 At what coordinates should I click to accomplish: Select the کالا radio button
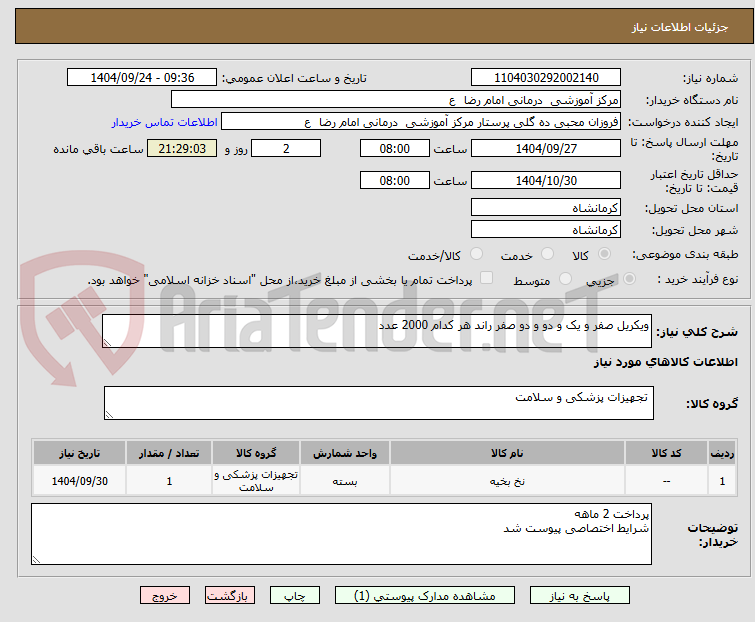[604, 254]
